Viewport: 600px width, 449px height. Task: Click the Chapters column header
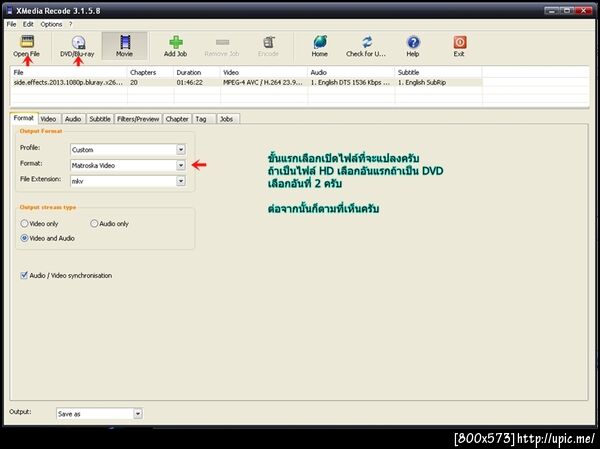[150, 72]
